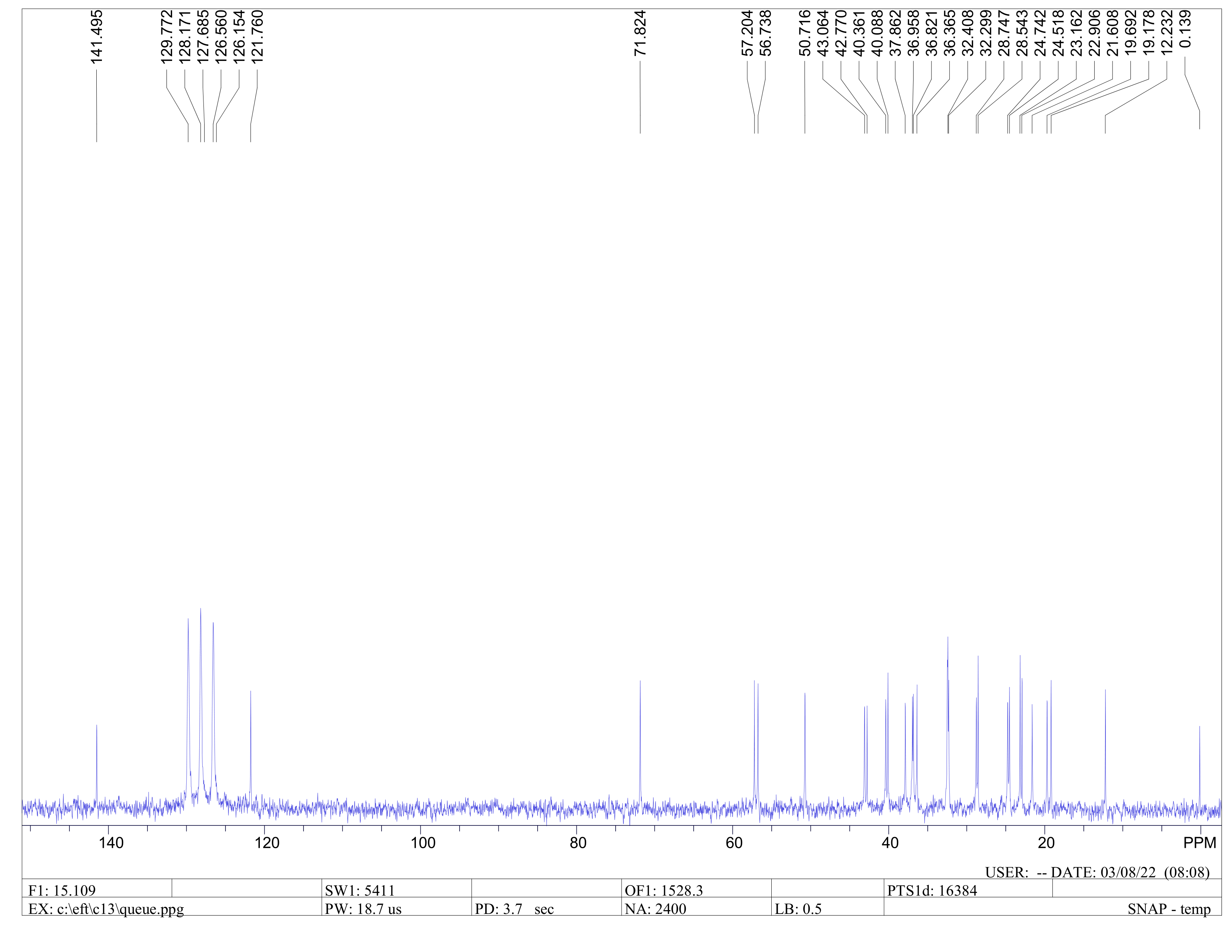
Task: Click the SNAP - temp label
Action: [1169, 909]
